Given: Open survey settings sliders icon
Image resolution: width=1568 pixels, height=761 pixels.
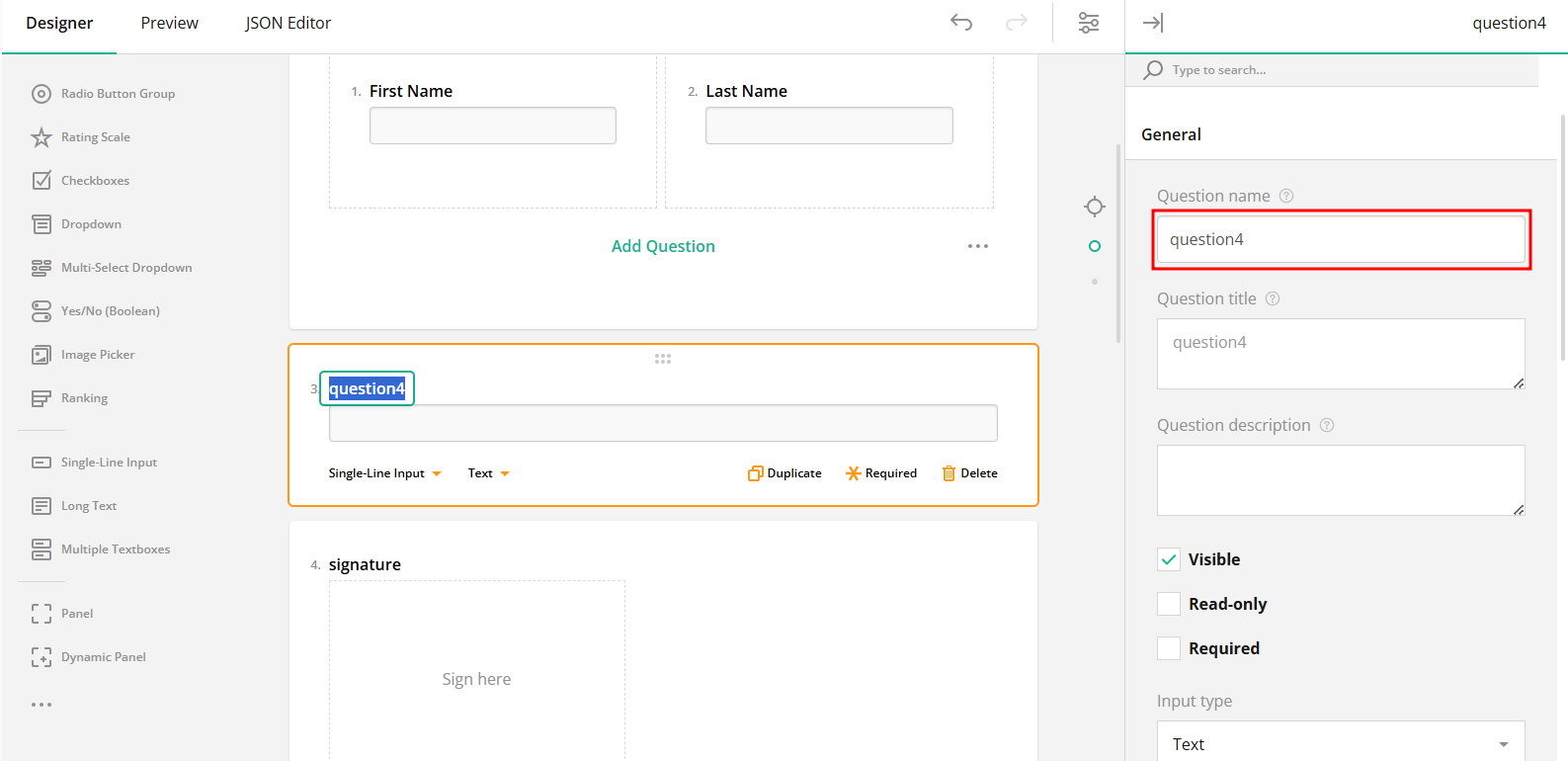Looking at the screenshot, I should 1088,23.
